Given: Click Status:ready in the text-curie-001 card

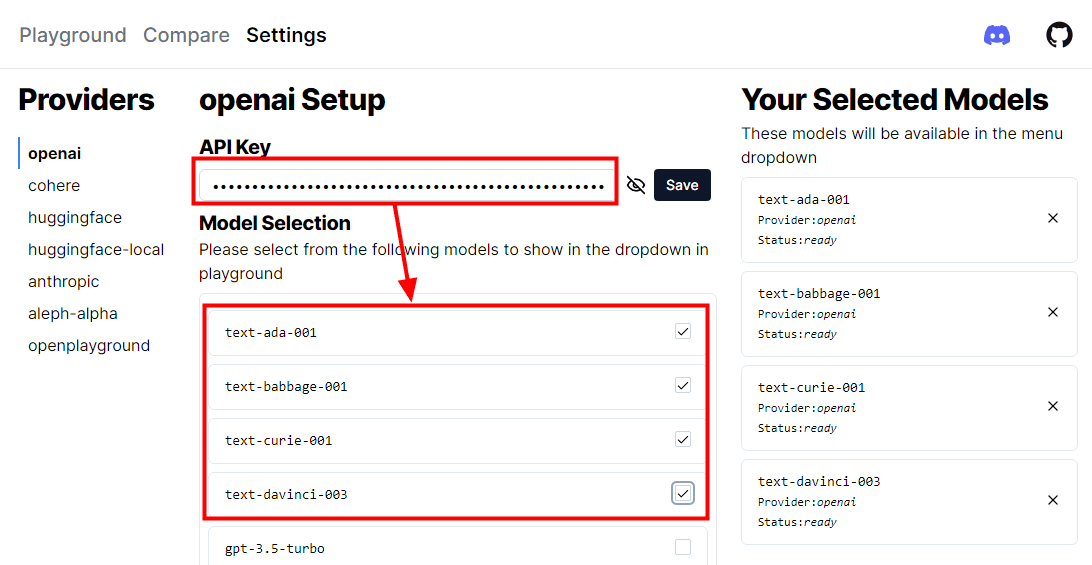Looking at the screenshot, I should tap(797, 428).
